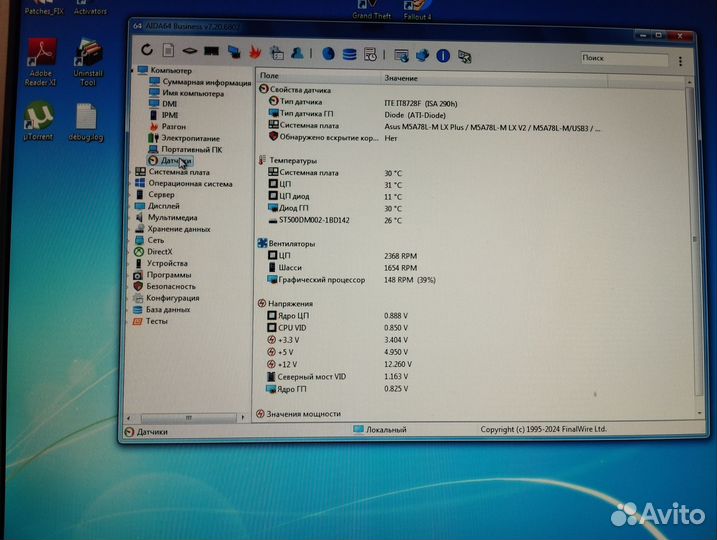The image size is (717, 540).
Task: Click the Поле column header
Action: click(270, 76)
